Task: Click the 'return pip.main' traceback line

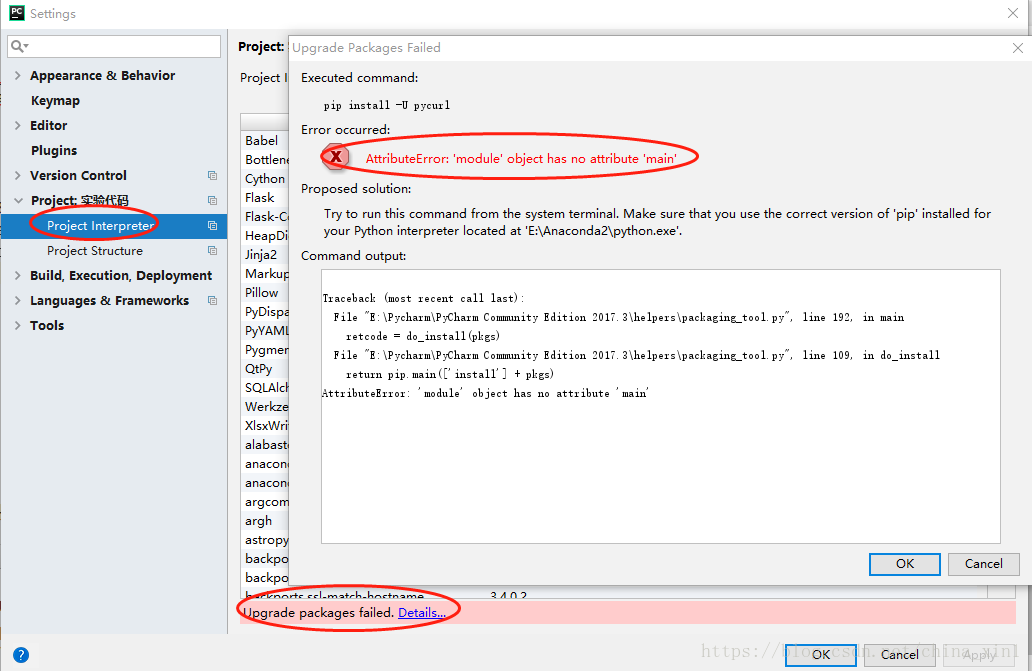Action: 450,374
